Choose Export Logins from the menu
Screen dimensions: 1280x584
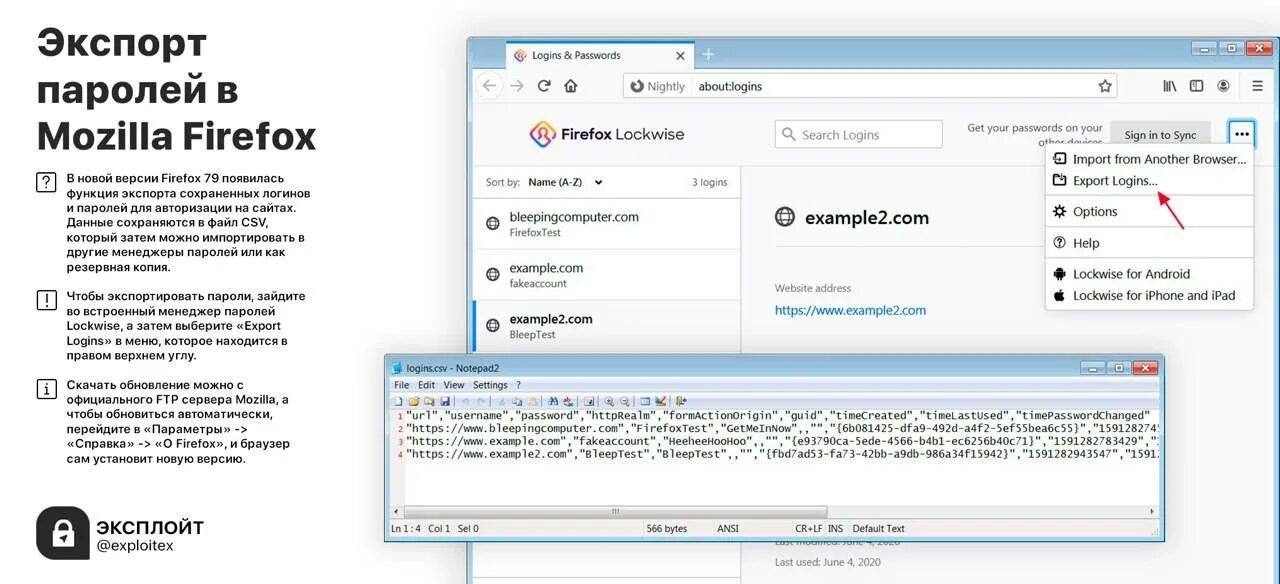tap(1149, 180)
